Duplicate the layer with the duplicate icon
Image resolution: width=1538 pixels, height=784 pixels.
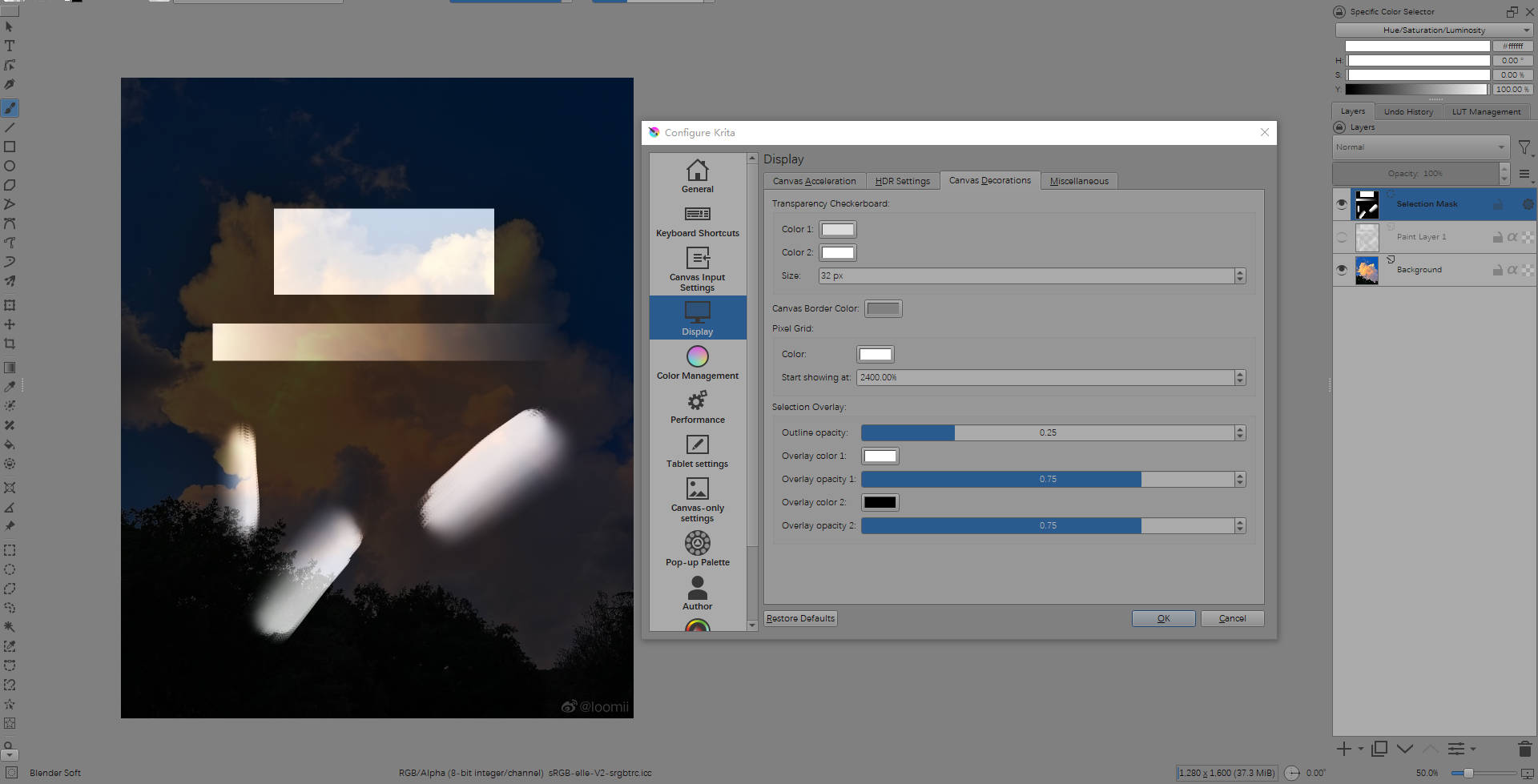pyautogui.click(x=1379, y=749)
